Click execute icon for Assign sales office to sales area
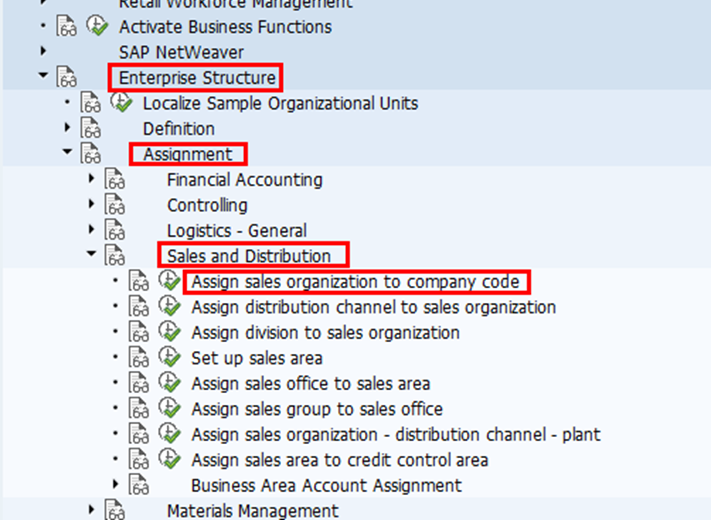This screenshot has width=711, height=520. pyautogui.click(x=169, y=384)
